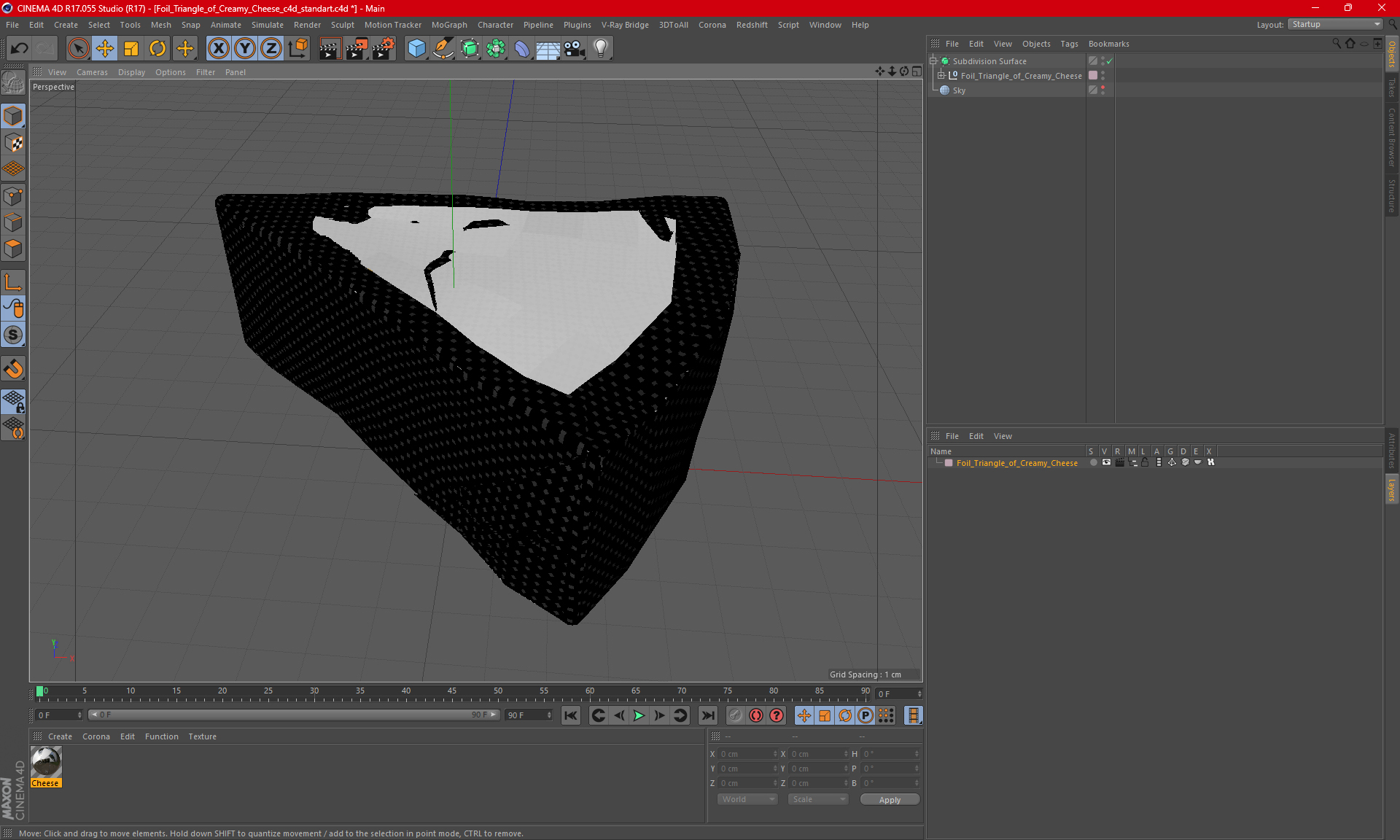Expand Foil_Triangle_of_Creamy_Cheese object
The height and width of the screenshot is (840, 1400).
[x=941, y=75]
